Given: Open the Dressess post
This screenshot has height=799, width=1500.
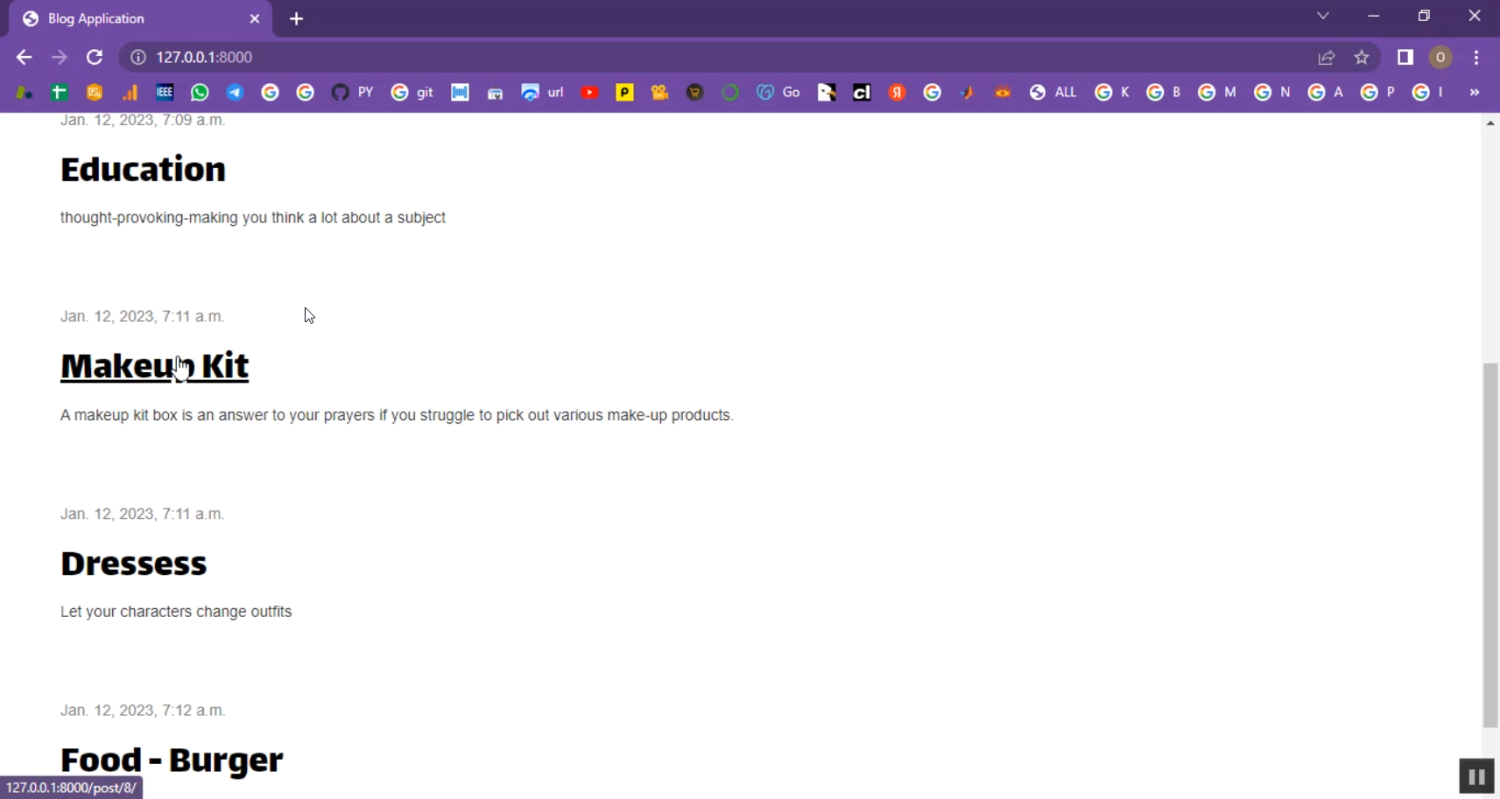Looking at the screenshot, I should 133,563.
